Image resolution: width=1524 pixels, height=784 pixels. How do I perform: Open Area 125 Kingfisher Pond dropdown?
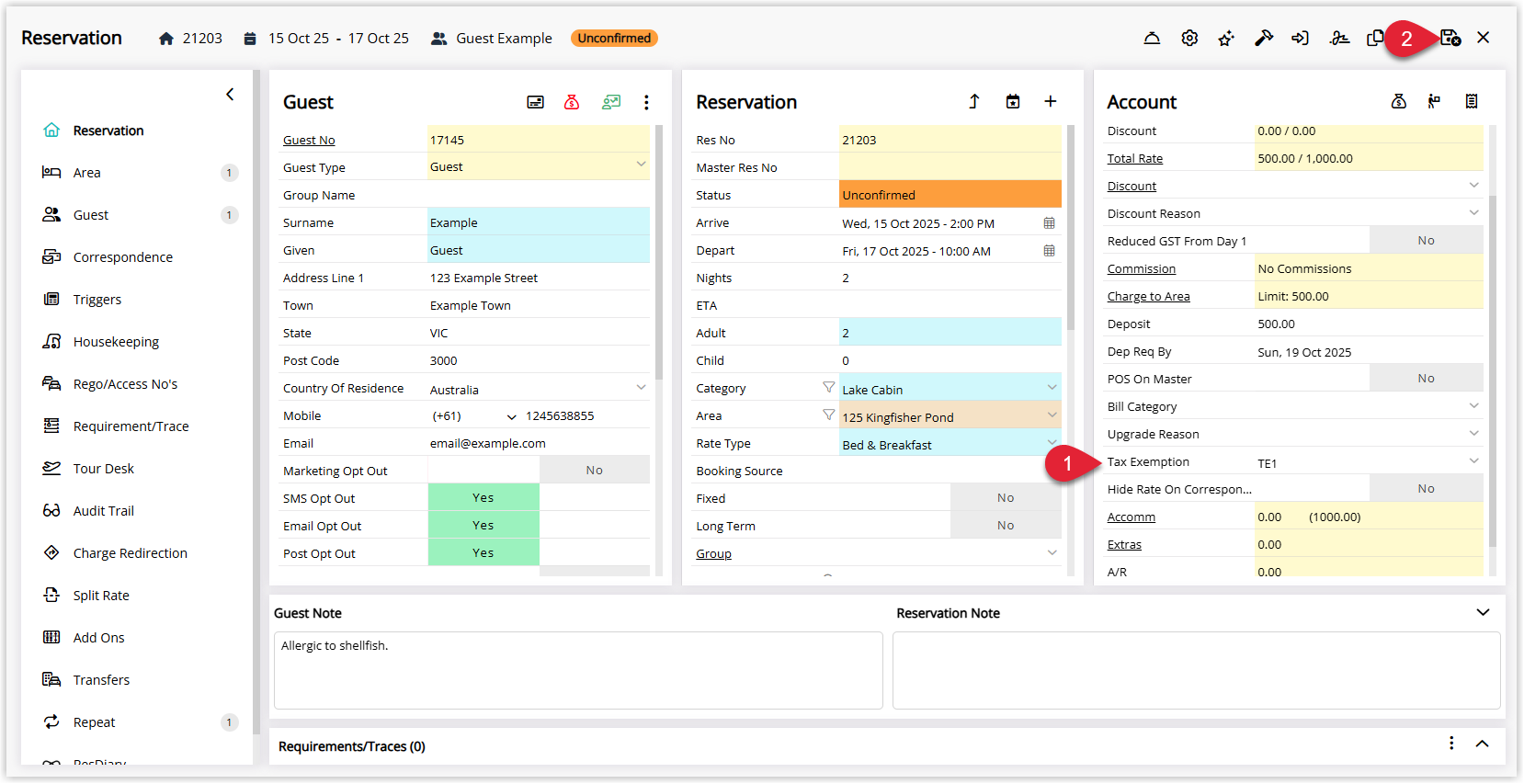tap(1052, 415)
